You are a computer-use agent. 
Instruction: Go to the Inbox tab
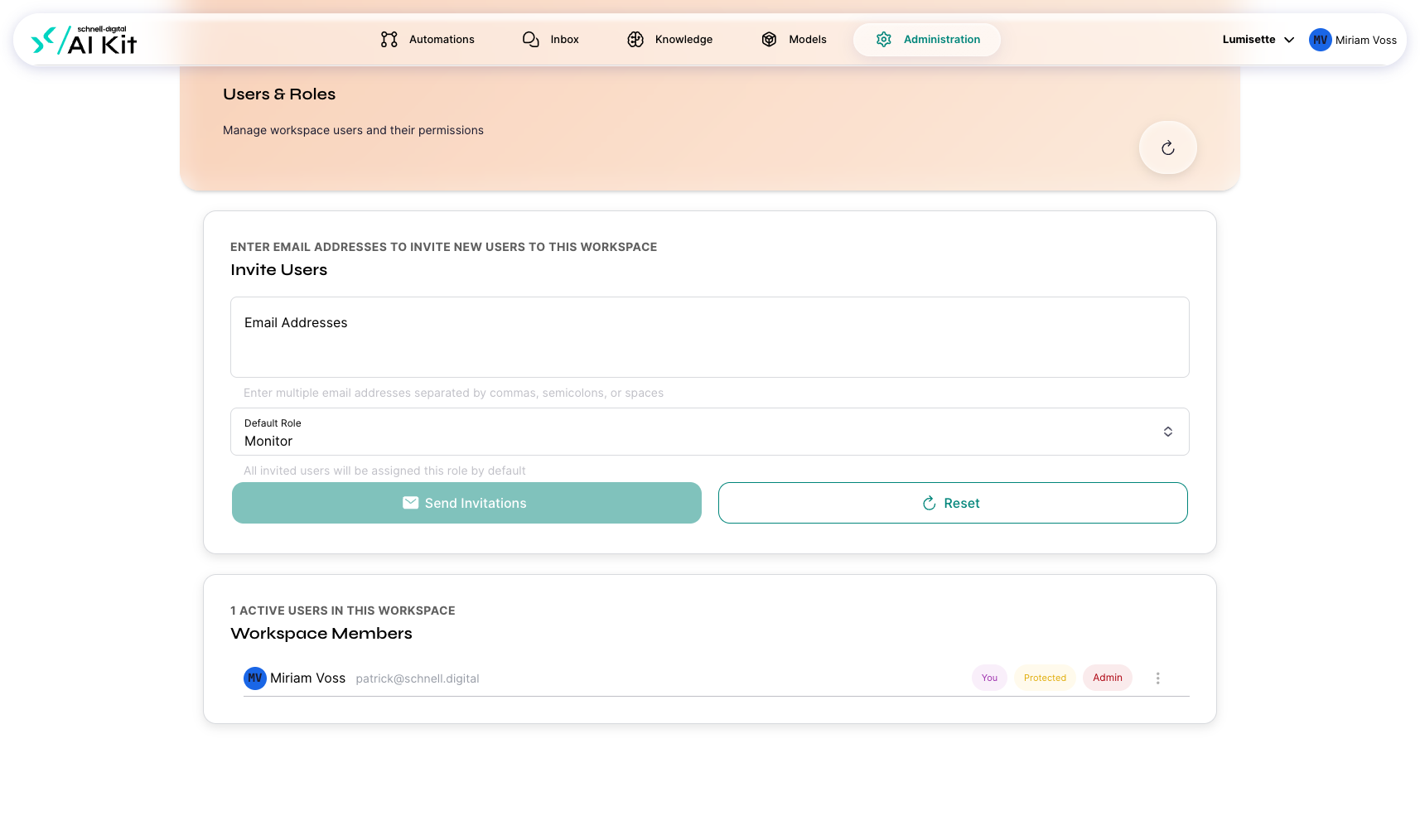(x=551, y=40)
